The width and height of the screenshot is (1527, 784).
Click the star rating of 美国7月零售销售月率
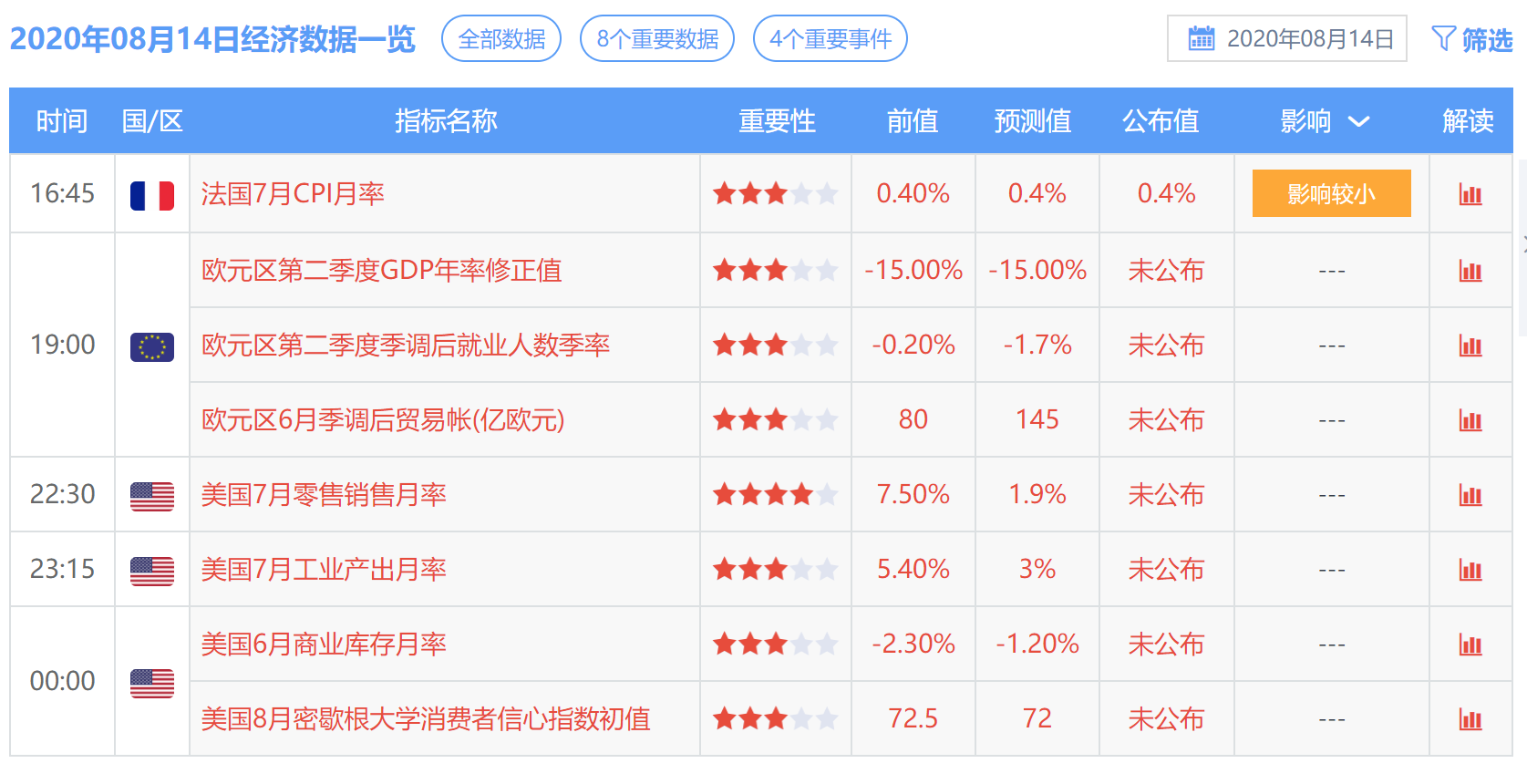(x=776, y=495)
